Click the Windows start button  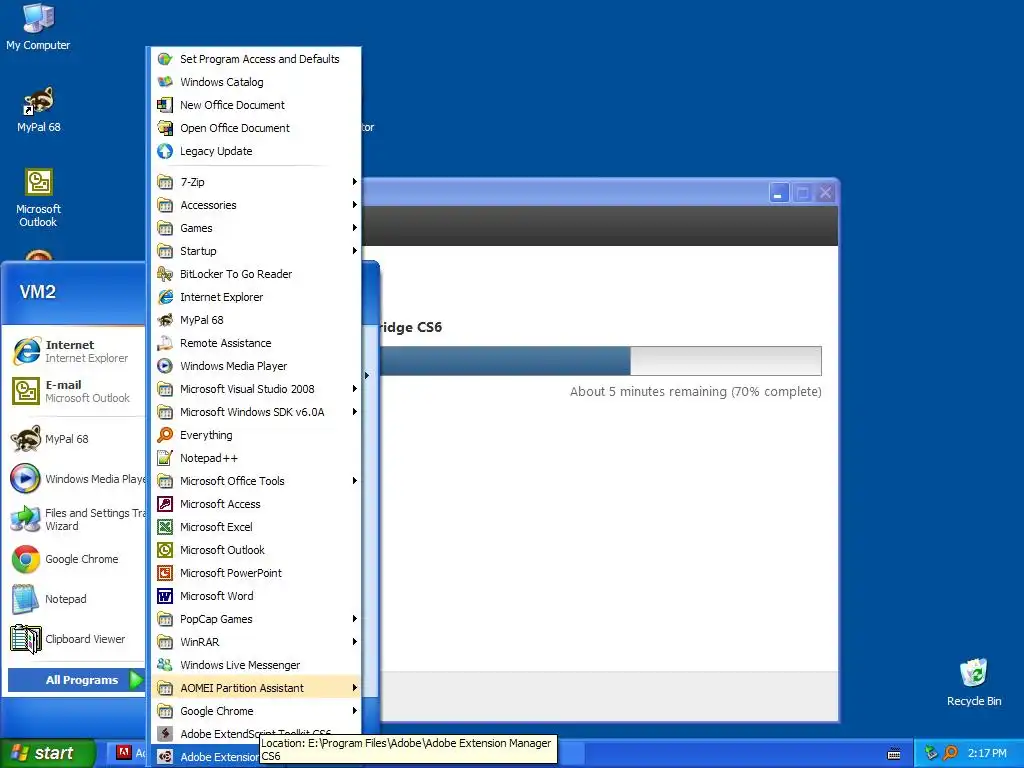click(x=48, y=753)
